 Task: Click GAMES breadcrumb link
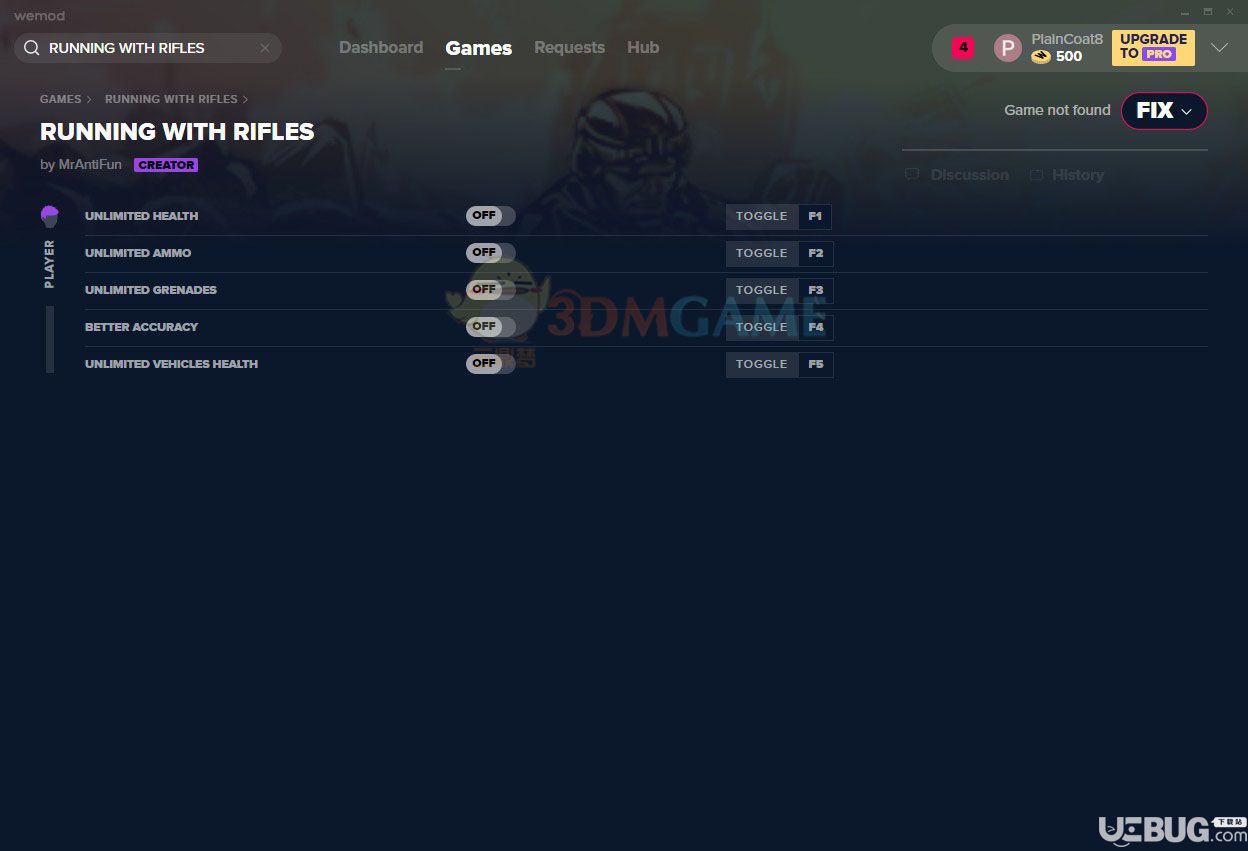(61, 99)
